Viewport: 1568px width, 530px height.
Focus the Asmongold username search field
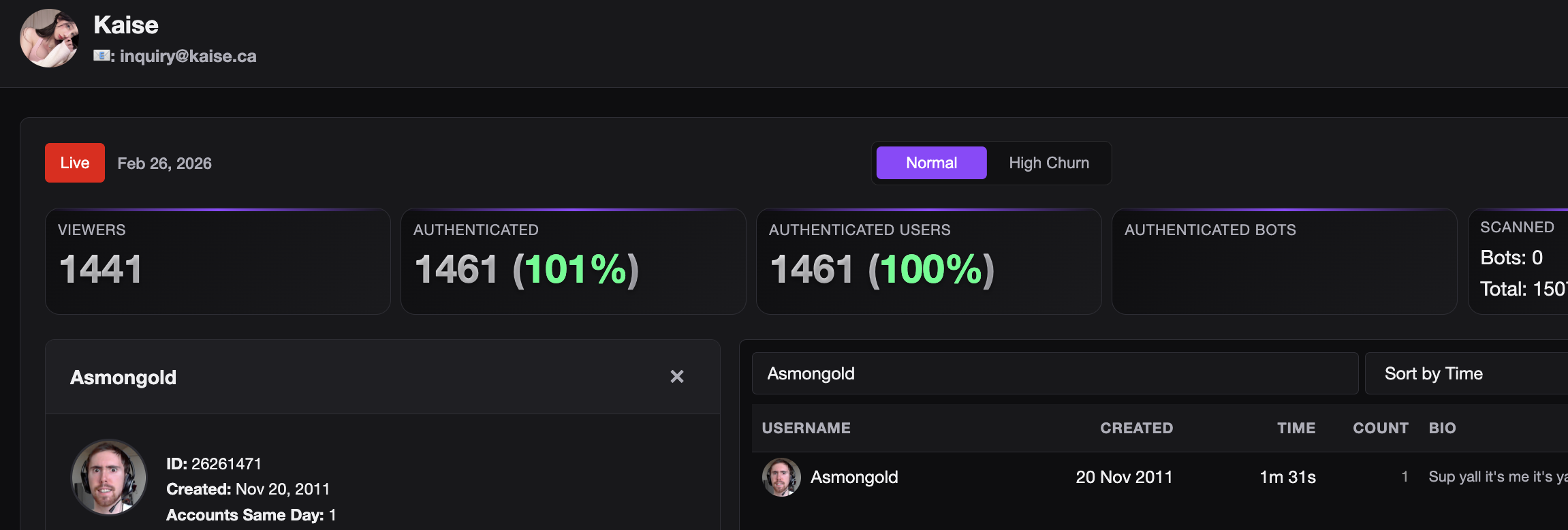[x=1054, y=373]
